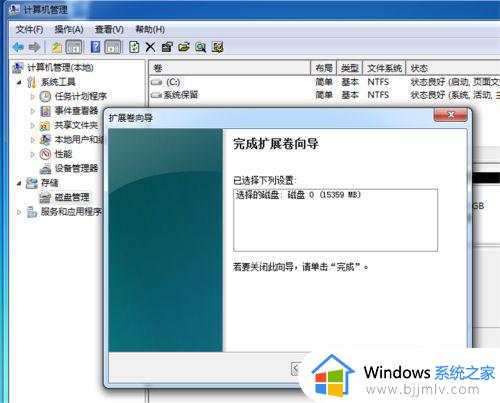Click the 卷 column header

230,68
